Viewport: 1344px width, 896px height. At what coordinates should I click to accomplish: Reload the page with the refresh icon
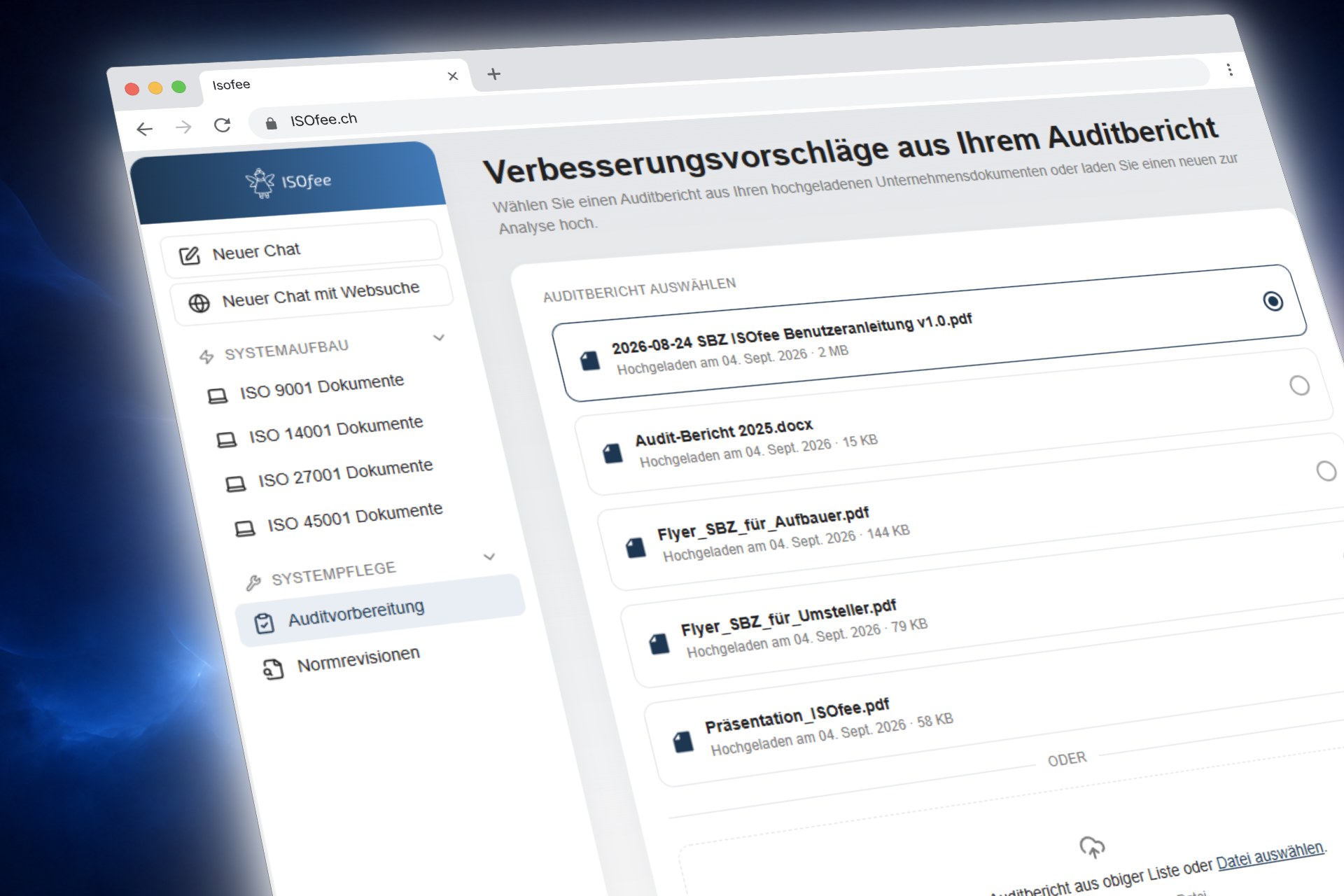(x=222, y=125)
